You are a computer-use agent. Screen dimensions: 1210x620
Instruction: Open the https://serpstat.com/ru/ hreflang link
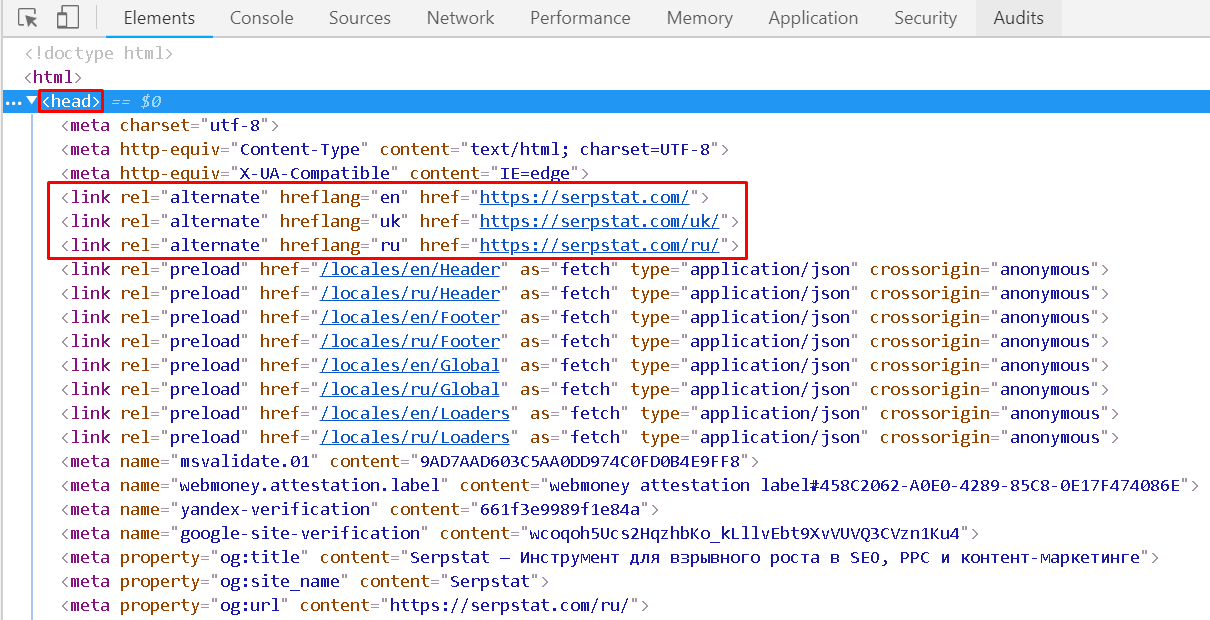coord(600,245)
